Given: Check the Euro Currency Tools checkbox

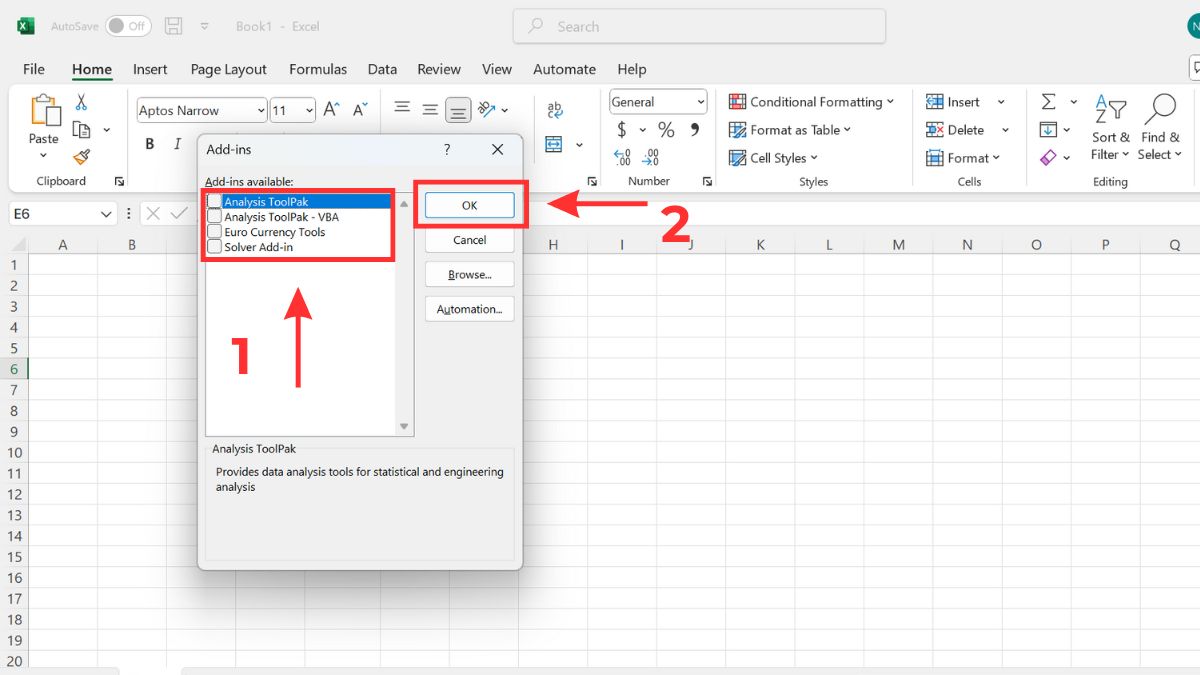Looking at the screenshot, I should [215, 232].
